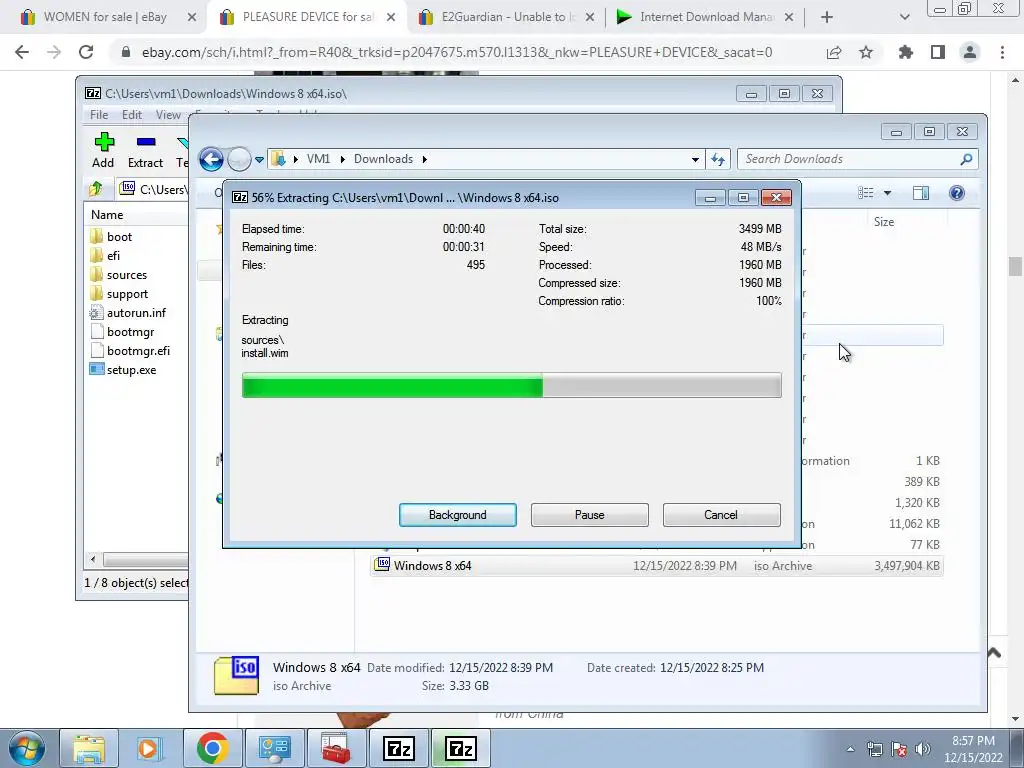Click the Background button
The width and height of the screenshot is (1024, 768).
pos(457,515)
